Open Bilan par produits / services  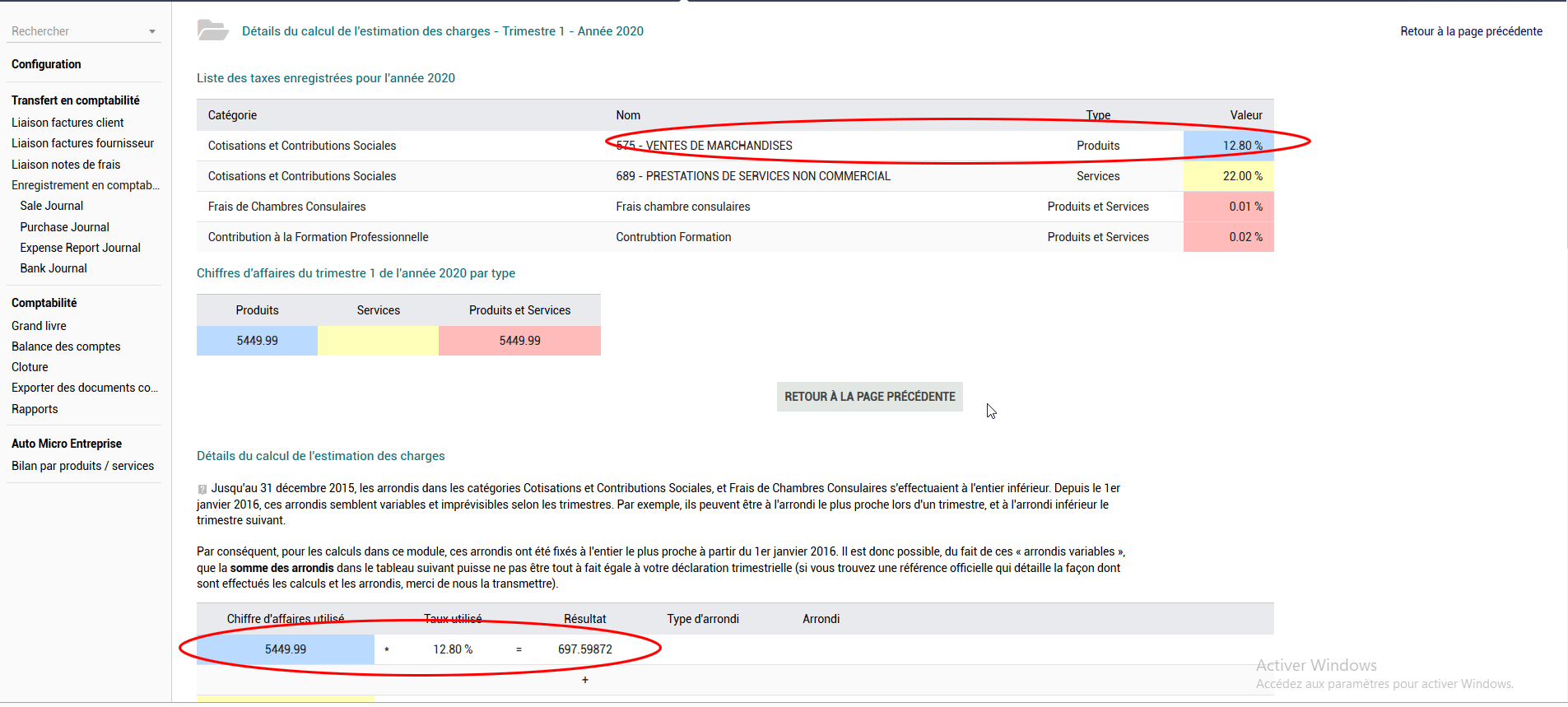[82, 466]
